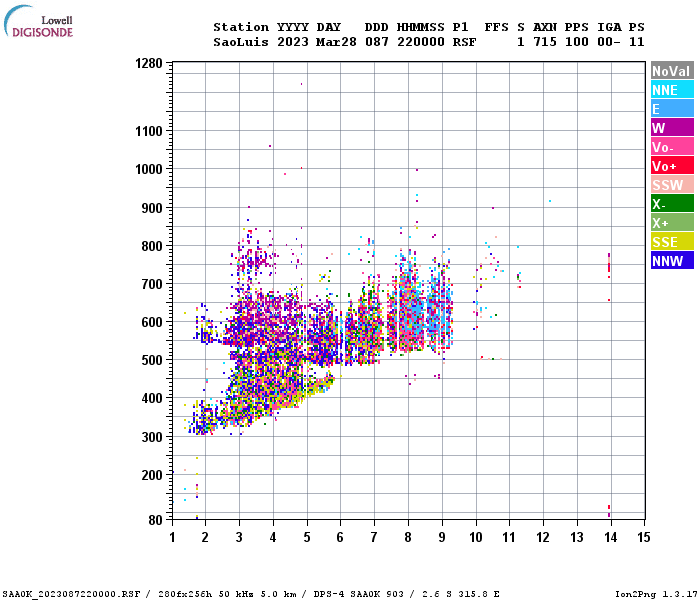
Task: Click the 14 MHz frequency axis label
Action: (611, 537)
